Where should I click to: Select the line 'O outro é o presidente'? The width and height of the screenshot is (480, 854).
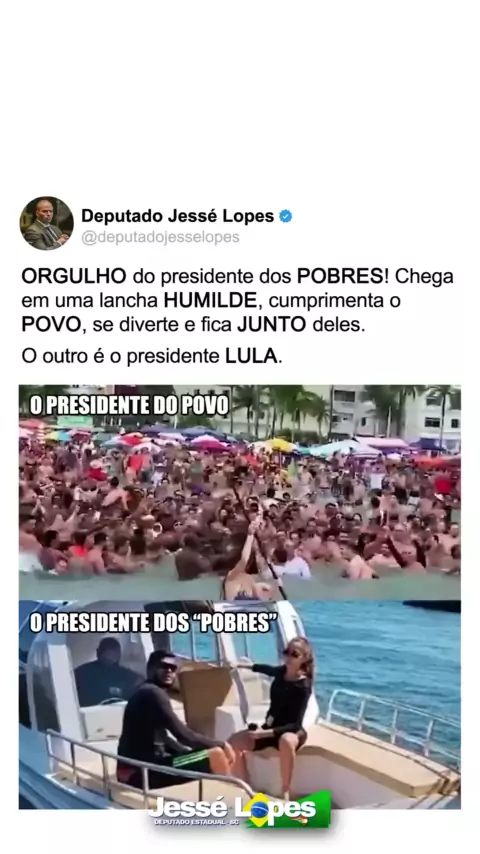point(121,357)
